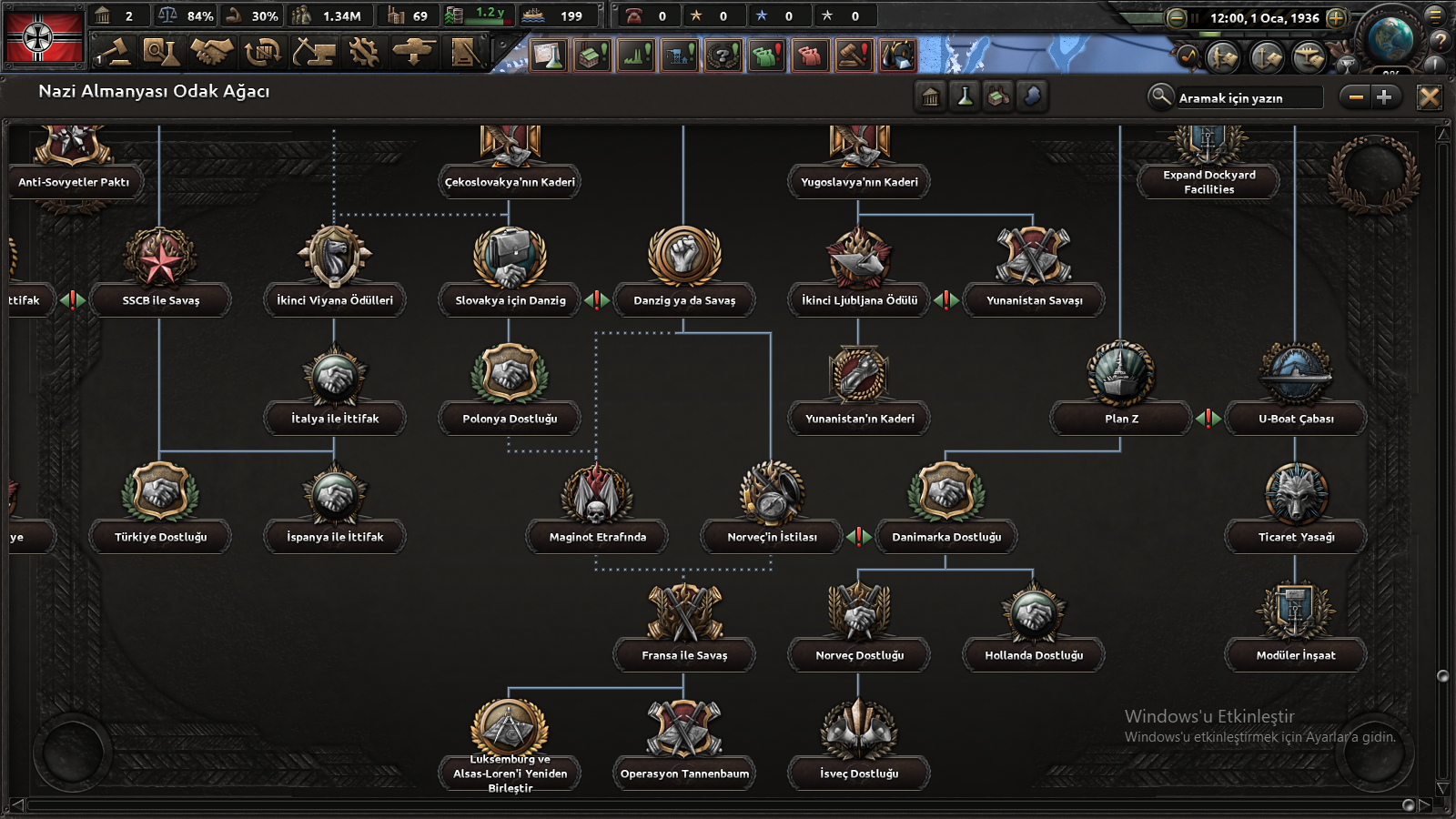The image size is (1456, 819).
Task: Click the horizontal scrollbar thumb at the bottom
Action: 1409,805
